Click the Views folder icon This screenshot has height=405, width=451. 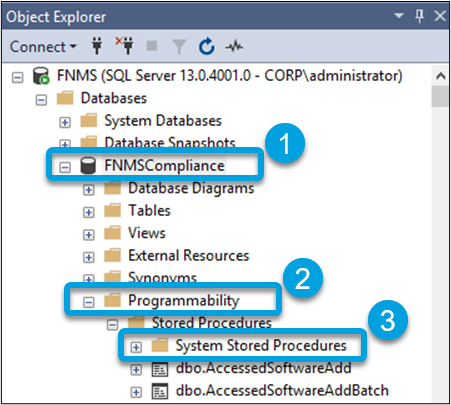click(x=112, y=233)
